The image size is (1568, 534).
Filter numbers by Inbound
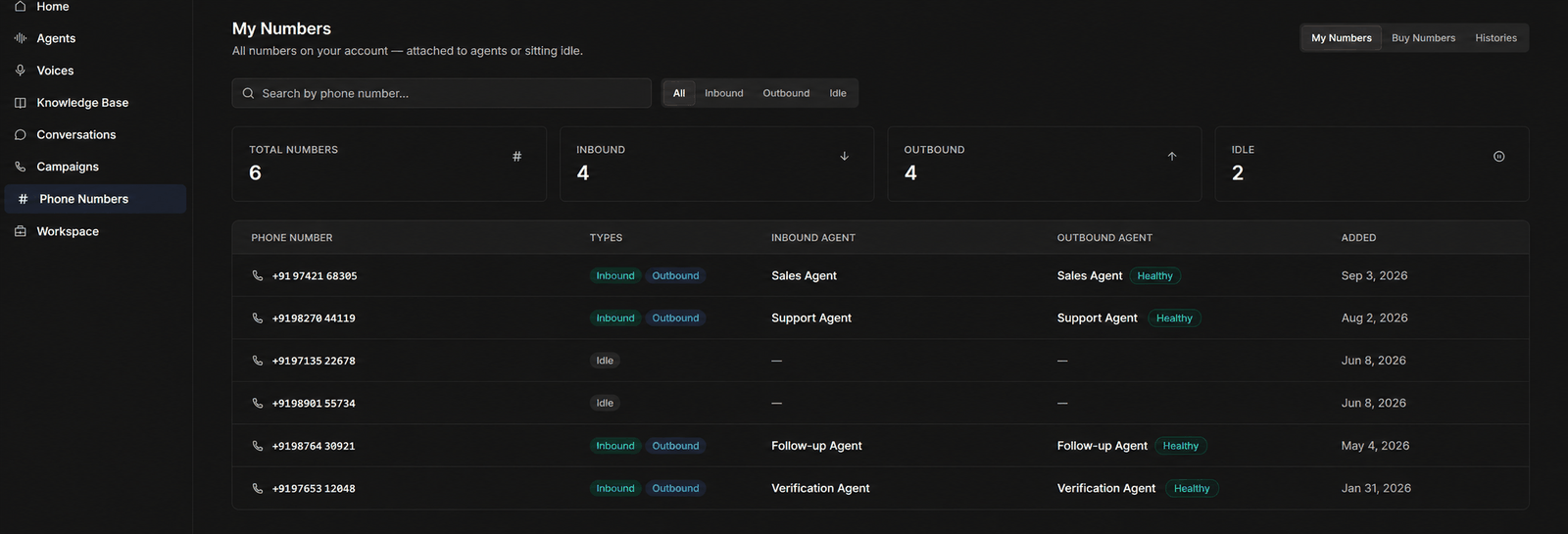(x=724, y=93)
